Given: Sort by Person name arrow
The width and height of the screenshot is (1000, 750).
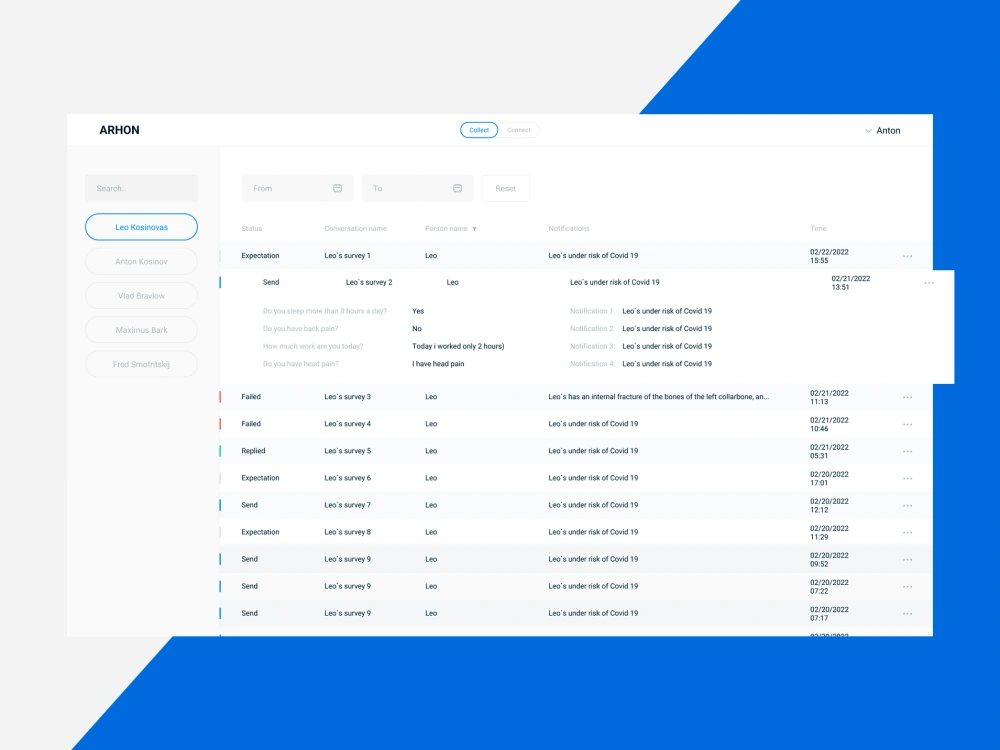Looking at the screenshot, I should [474, 229].
